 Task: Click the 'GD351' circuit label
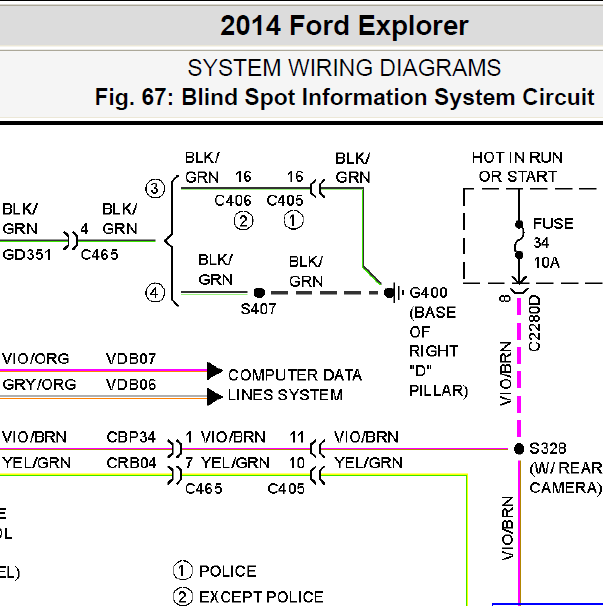click(x=27, y=255)
